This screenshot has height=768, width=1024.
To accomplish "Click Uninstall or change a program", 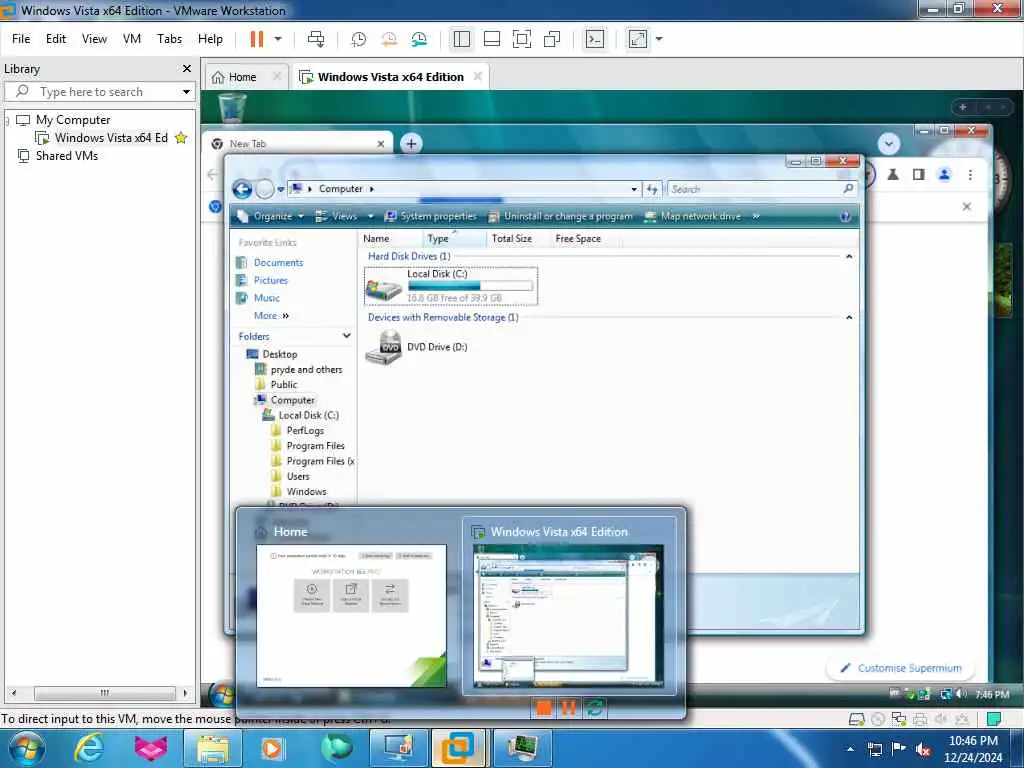I will coord(561,216).
